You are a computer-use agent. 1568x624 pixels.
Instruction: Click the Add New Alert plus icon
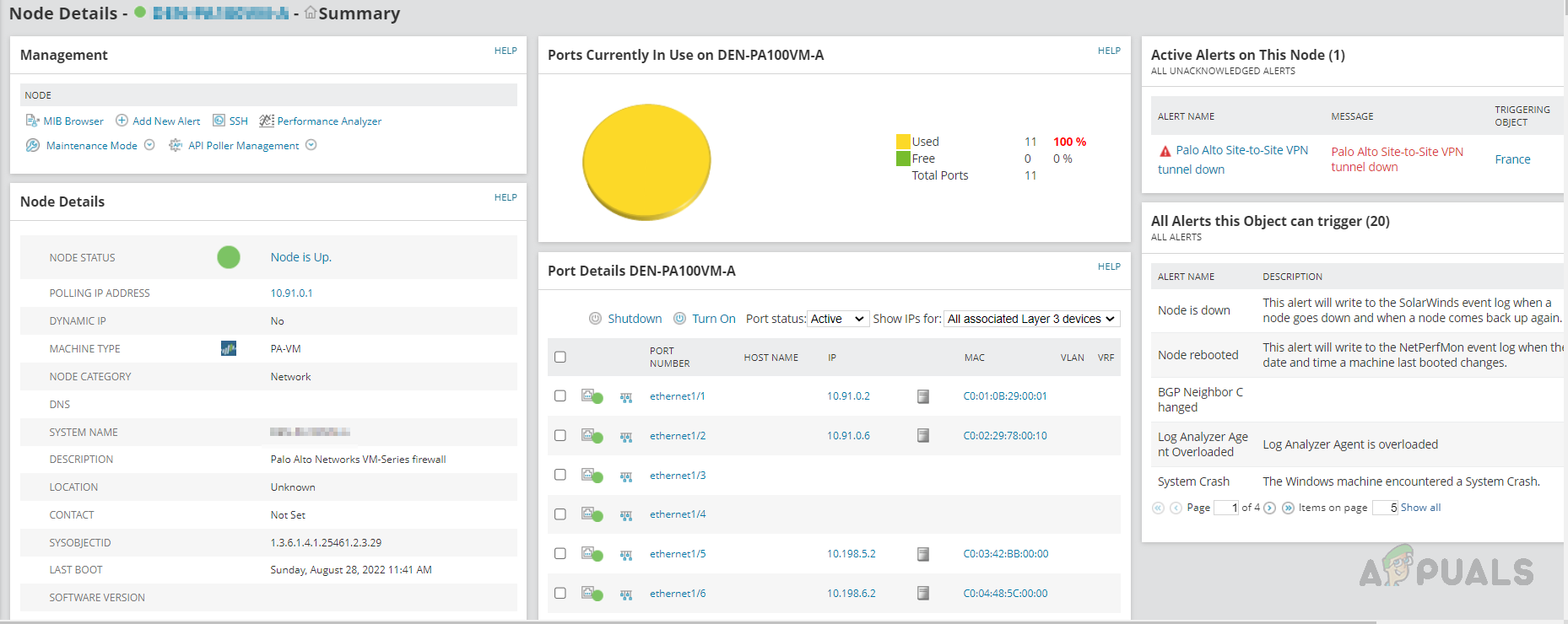tap(122, 121)
